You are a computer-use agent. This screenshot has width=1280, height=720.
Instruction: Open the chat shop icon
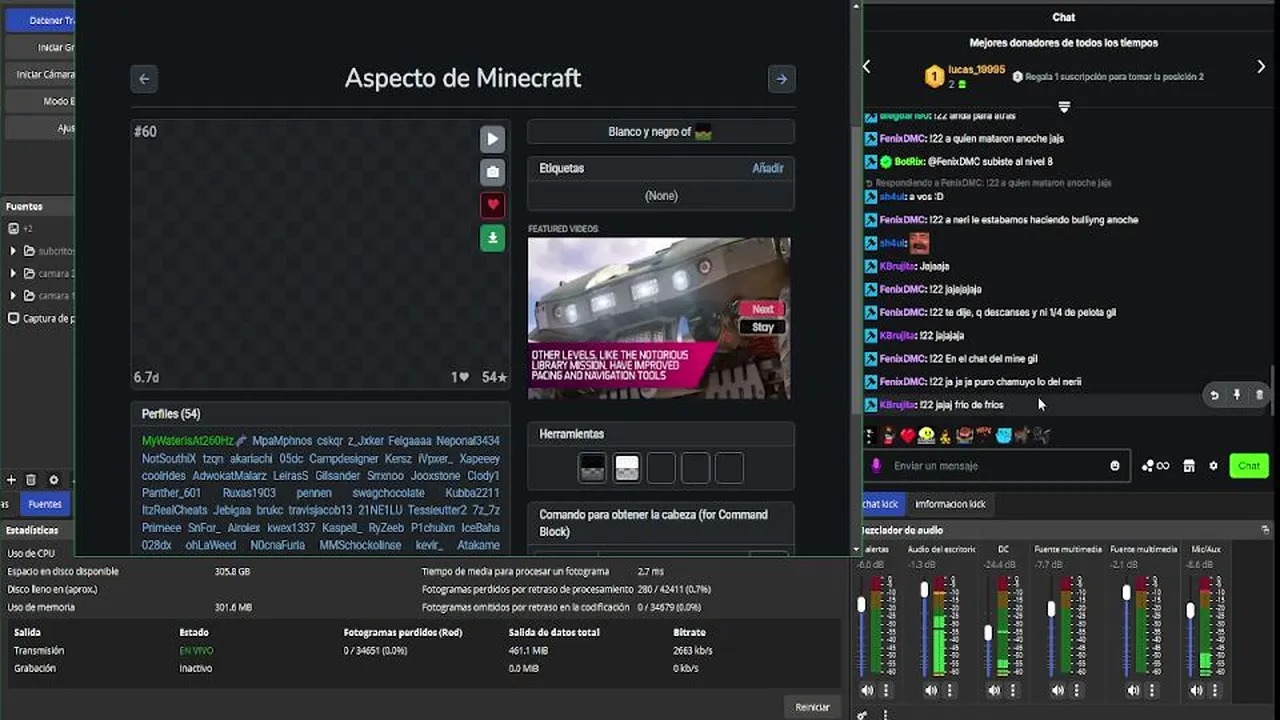tap(1189, 466)
